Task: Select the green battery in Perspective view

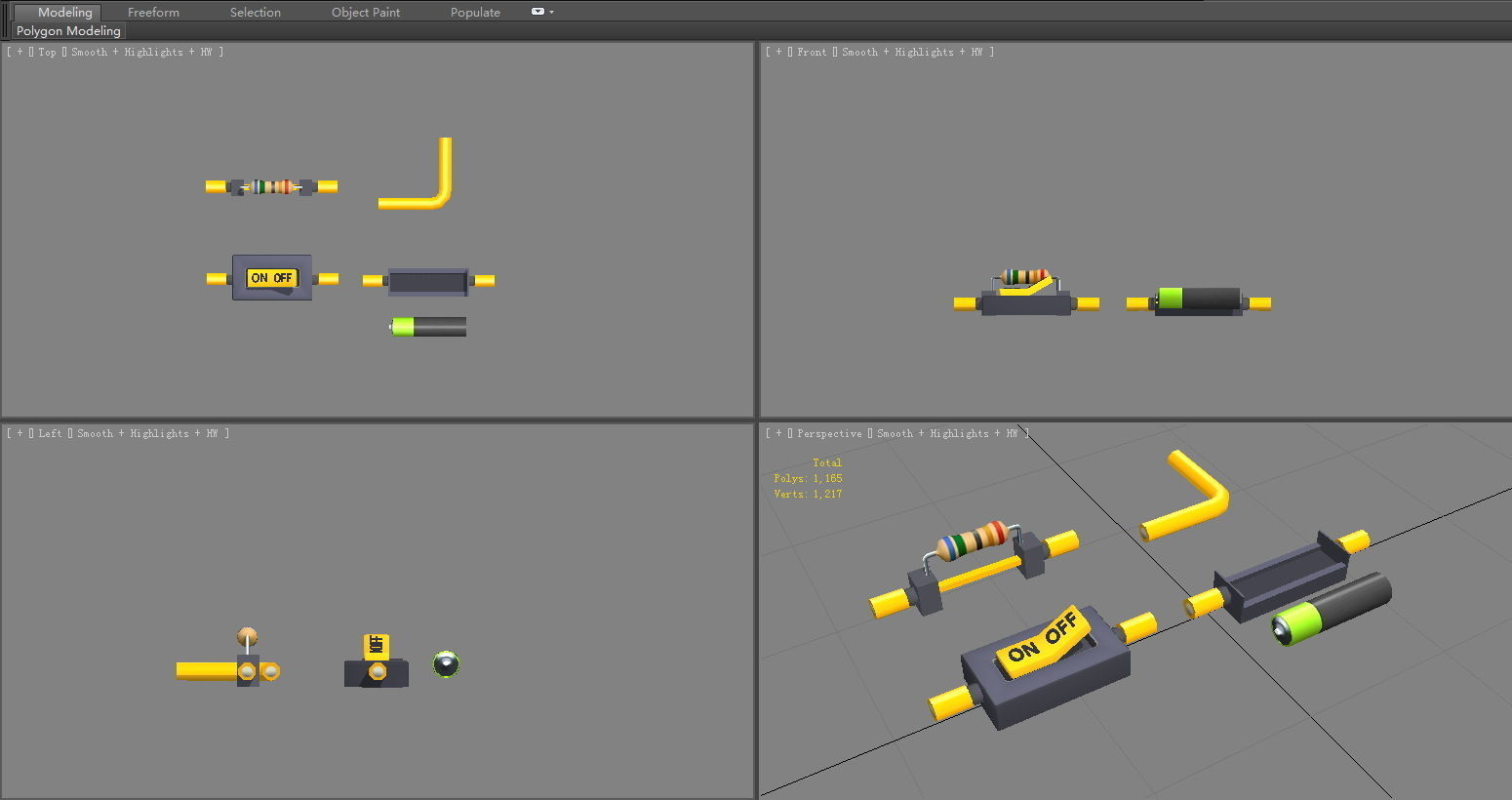Action: (x=1332, y=608)
